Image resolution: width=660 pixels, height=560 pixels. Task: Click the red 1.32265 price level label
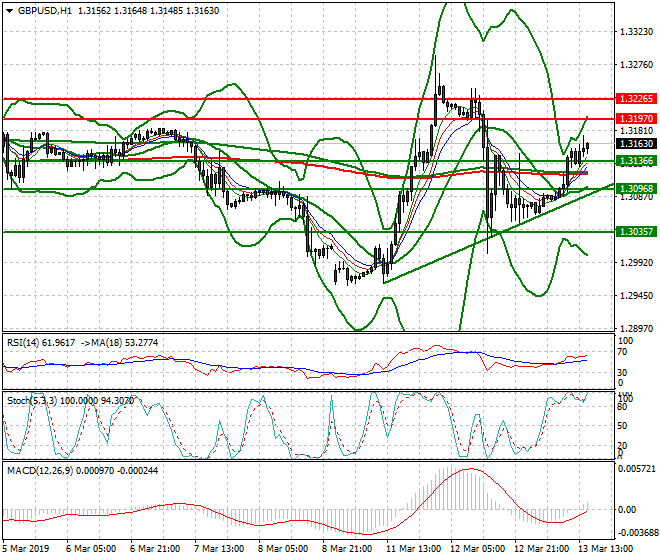pyautogui.click(x=636, y=99)
